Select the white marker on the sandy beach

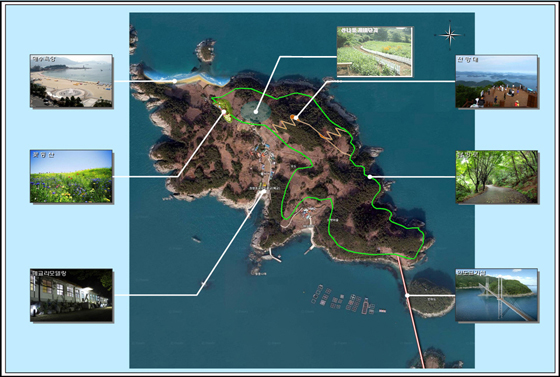point(175,81)
